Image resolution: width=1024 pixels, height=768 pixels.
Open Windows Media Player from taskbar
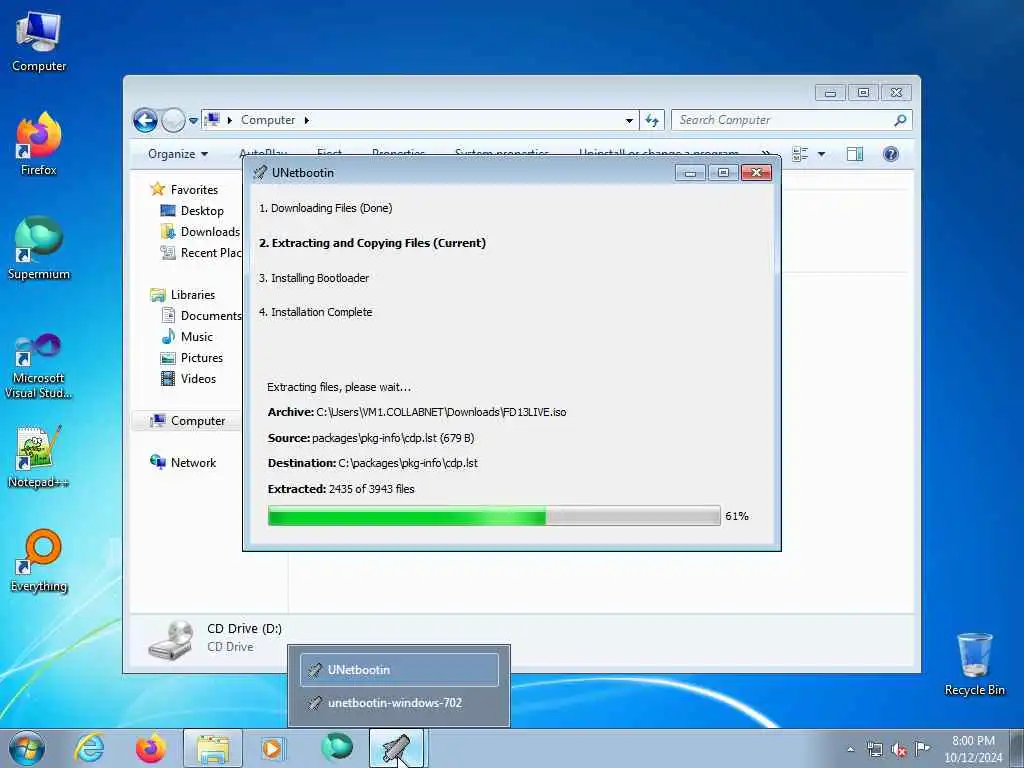click(272, 748)
